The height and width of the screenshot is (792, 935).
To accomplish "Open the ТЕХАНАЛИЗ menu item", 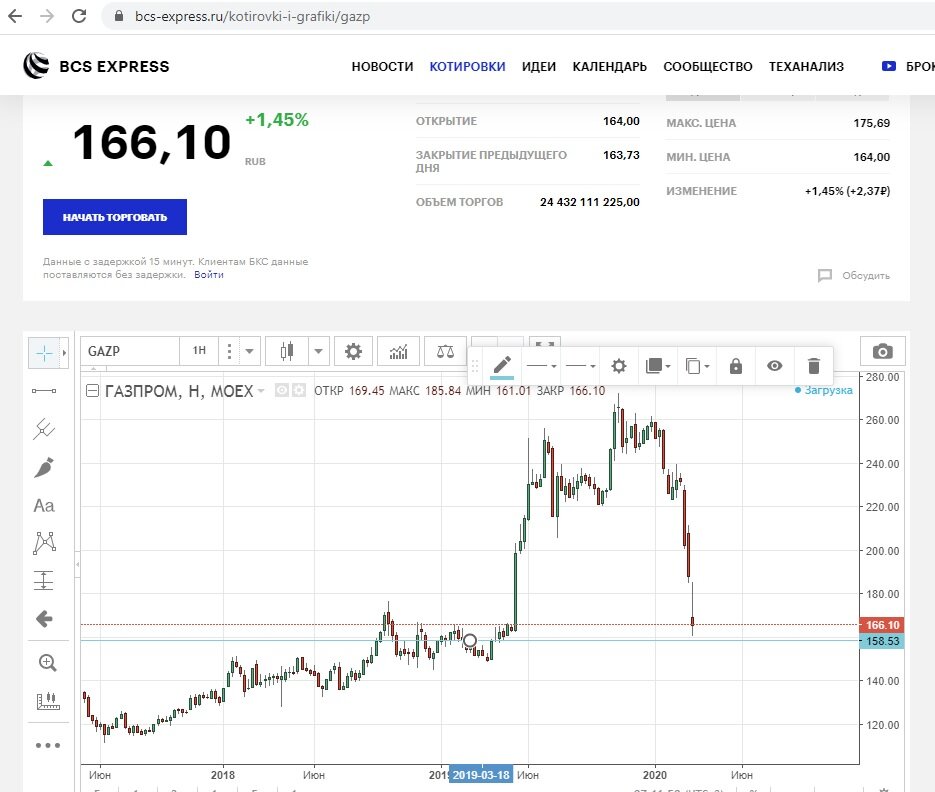I will coord(806,67).
